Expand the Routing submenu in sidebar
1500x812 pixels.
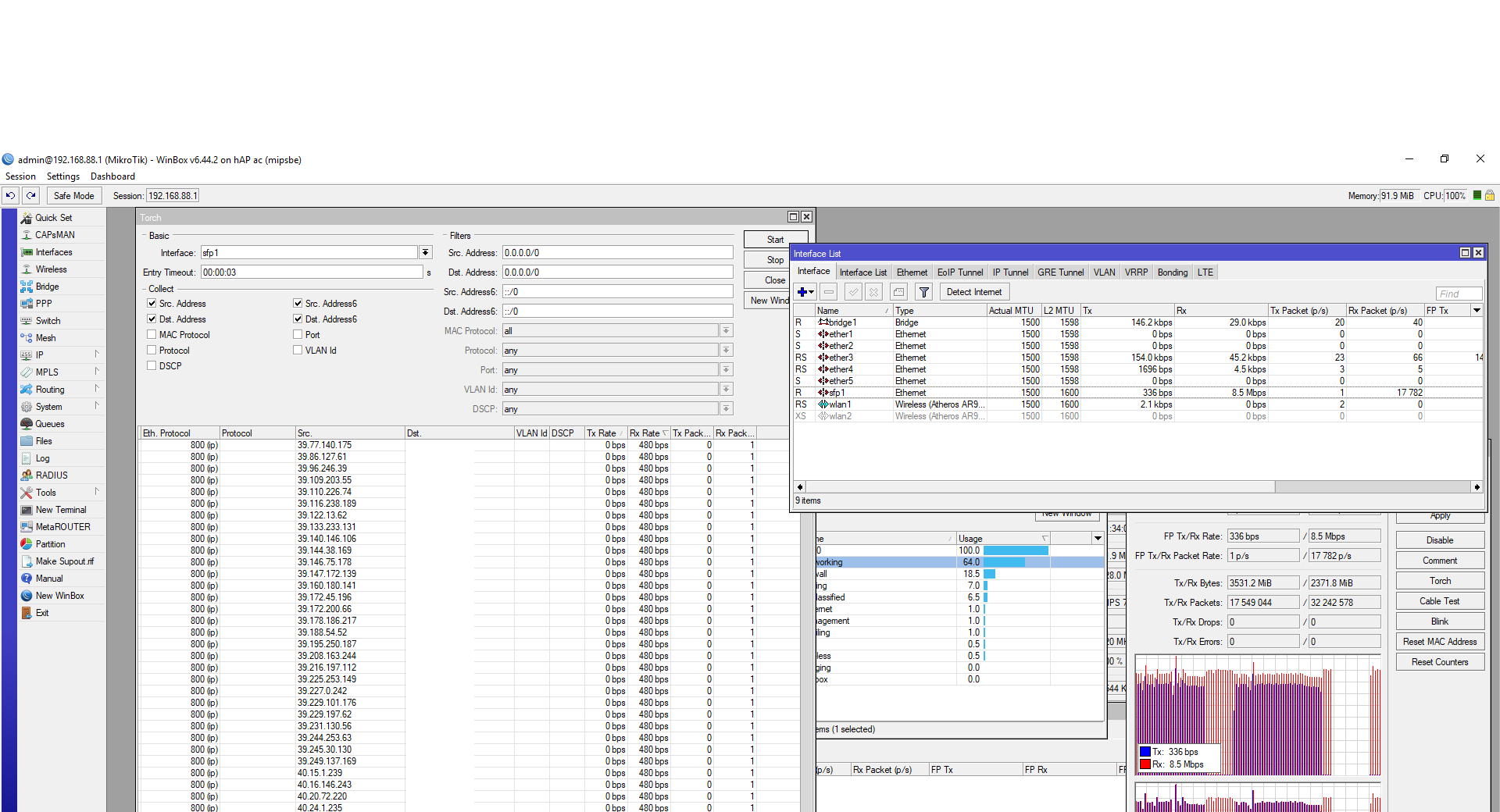[x=62, y=390]
